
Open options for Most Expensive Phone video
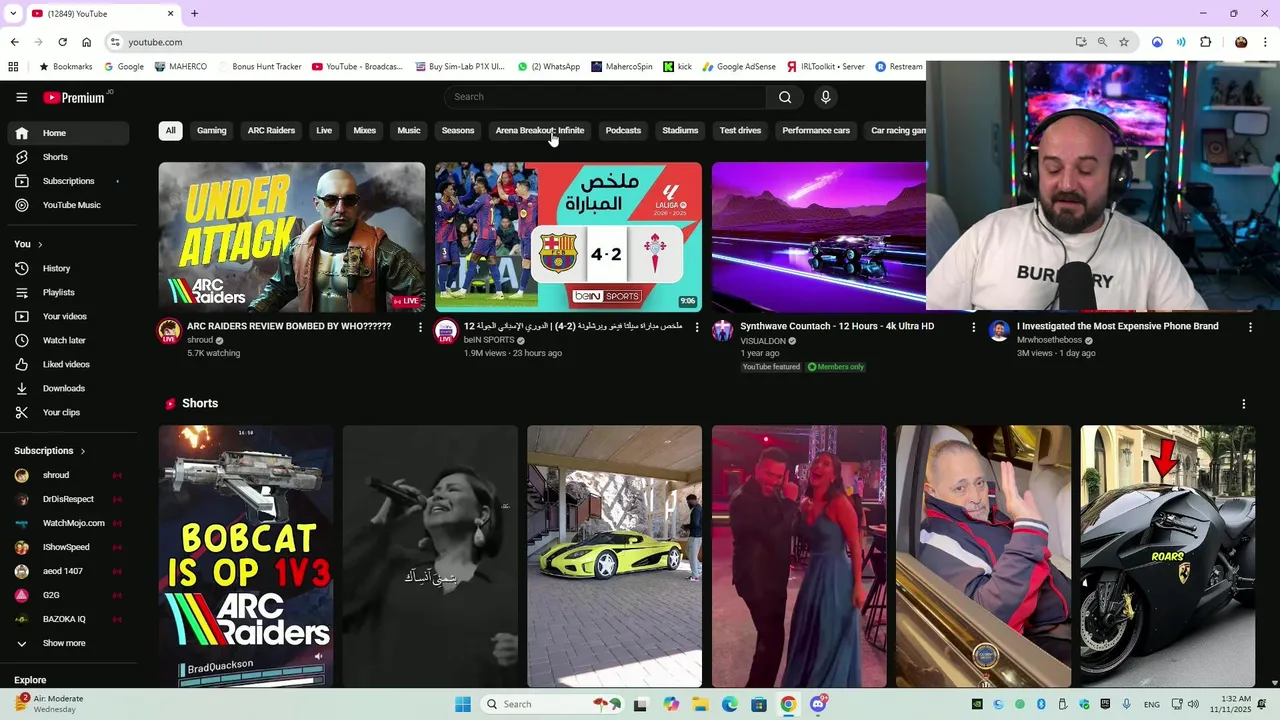(1250, 327)
